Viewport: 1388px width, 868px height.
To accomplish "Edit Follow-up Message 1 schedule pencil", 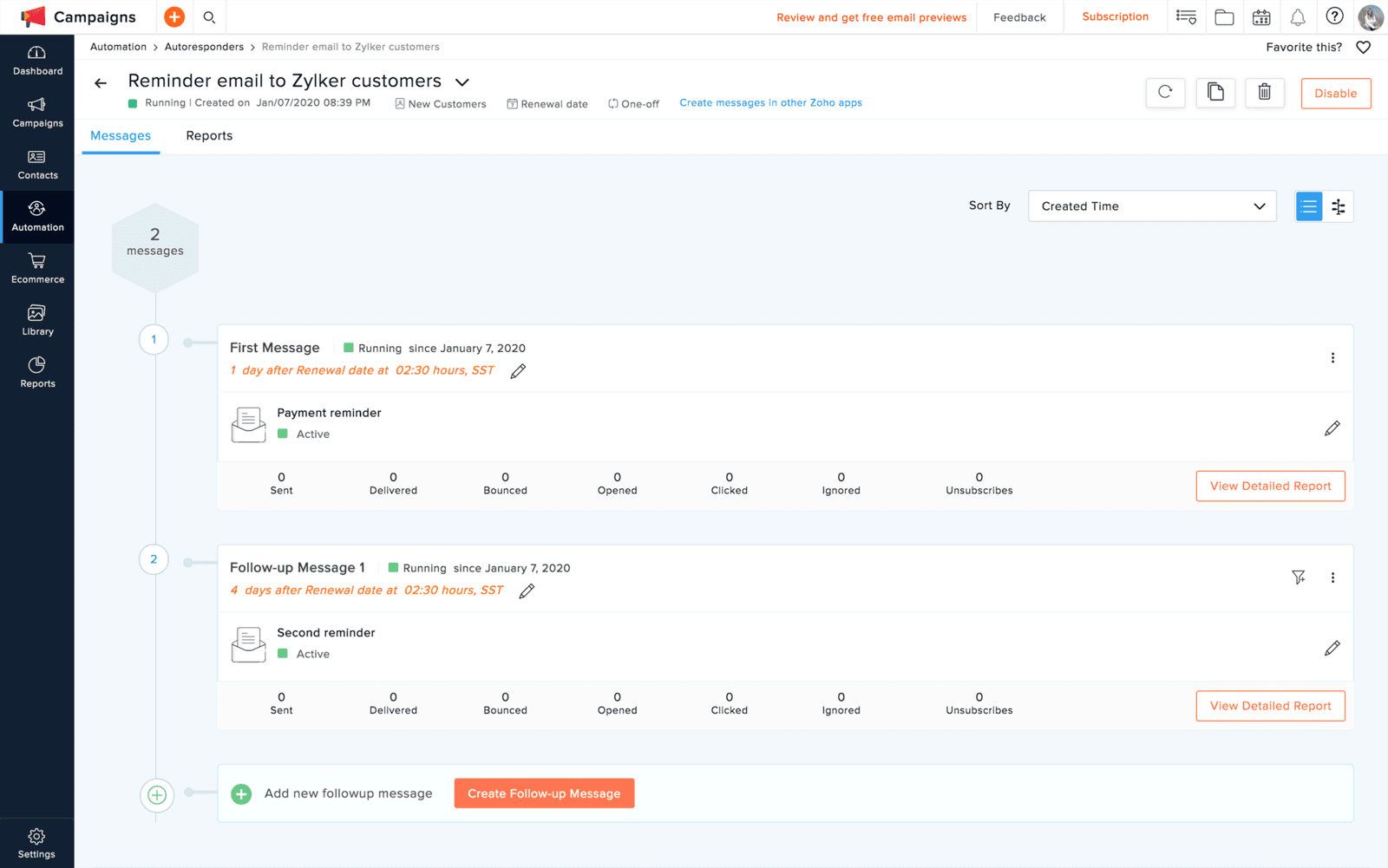I will pyautogui.click(x=527, y=591).
